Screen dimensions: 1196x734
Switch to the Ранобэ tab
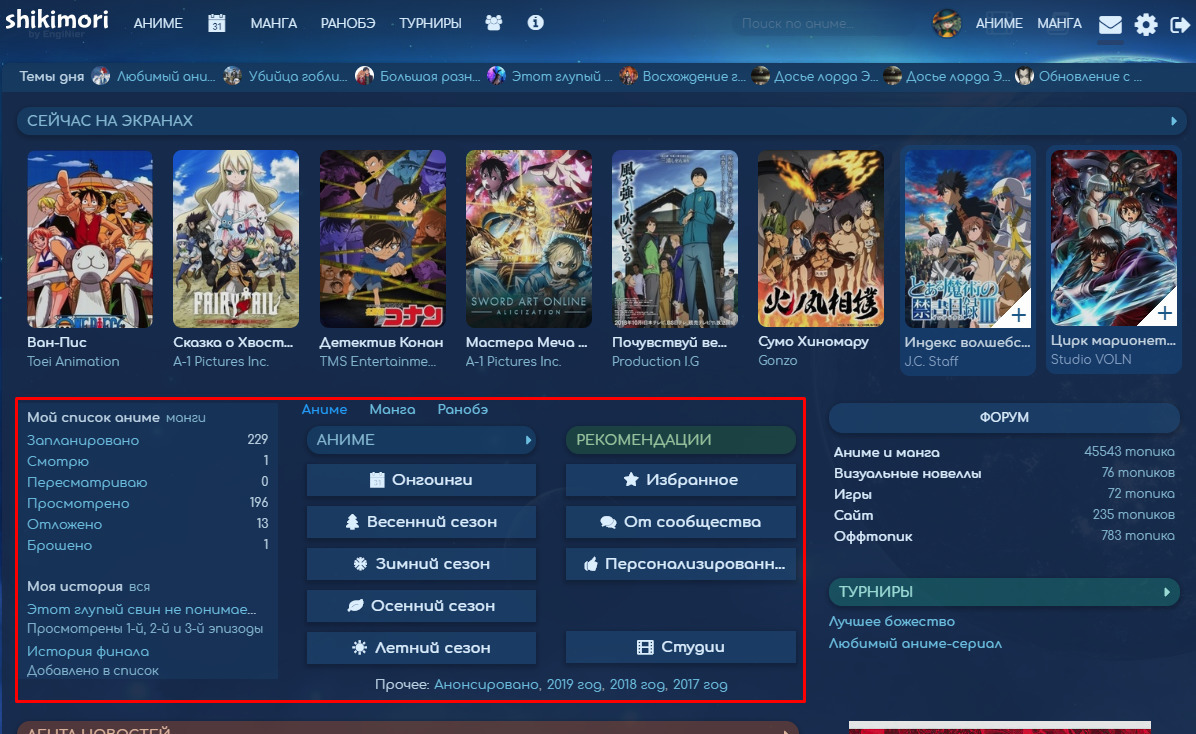463,409
